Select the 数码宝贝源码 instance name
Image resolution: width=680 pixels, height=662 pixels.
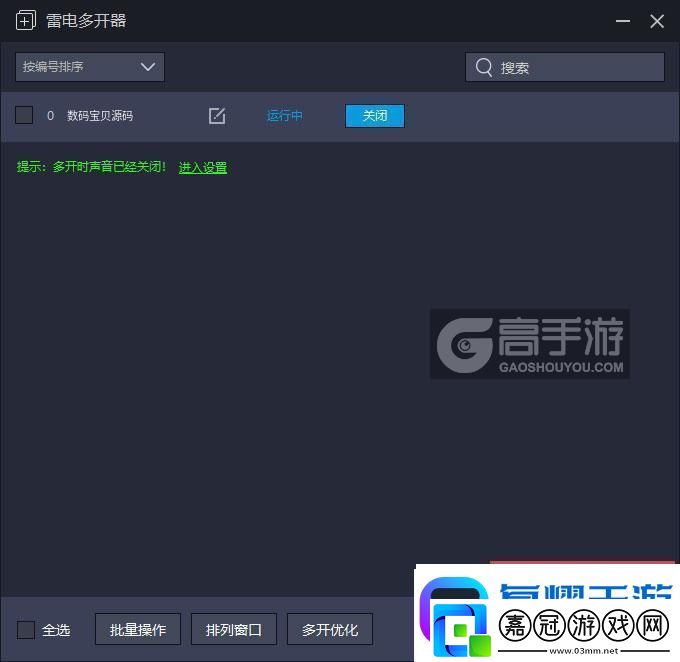click(x=100, y=116)
